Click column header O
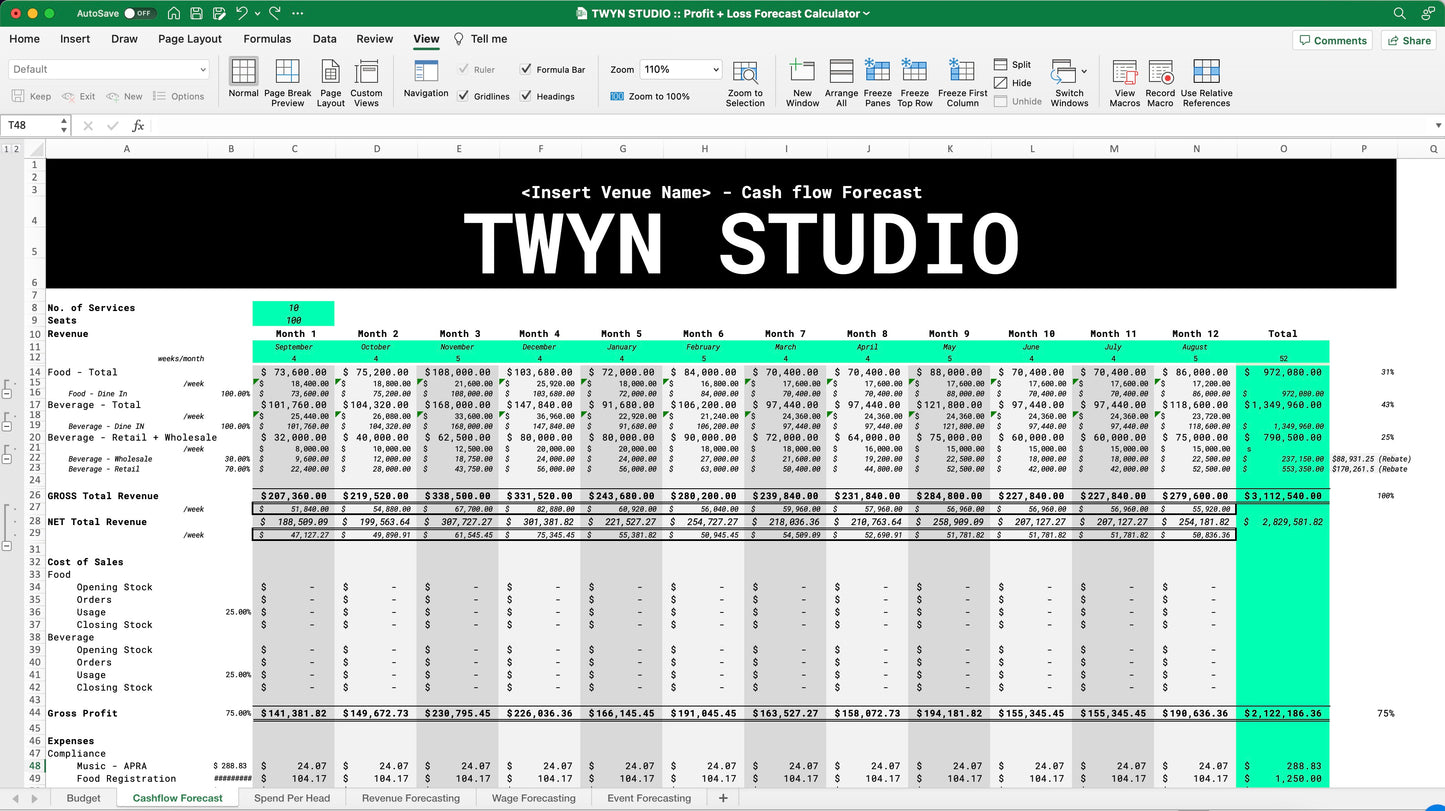Viewport: 1445px width, 811px height. pos(1283,149)
